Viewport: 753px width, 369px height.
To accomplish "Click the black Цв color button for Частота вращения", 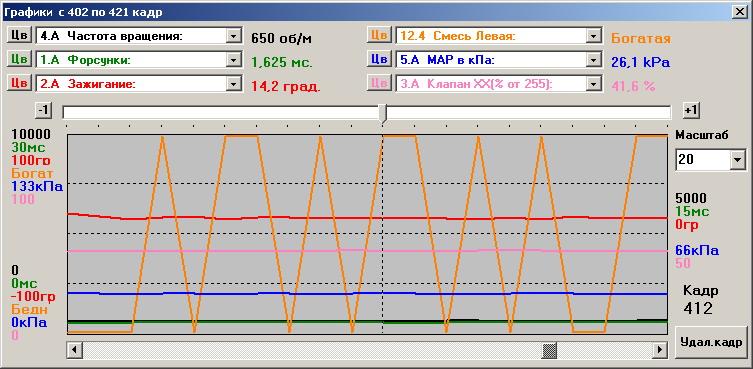I will click(19, 35).
